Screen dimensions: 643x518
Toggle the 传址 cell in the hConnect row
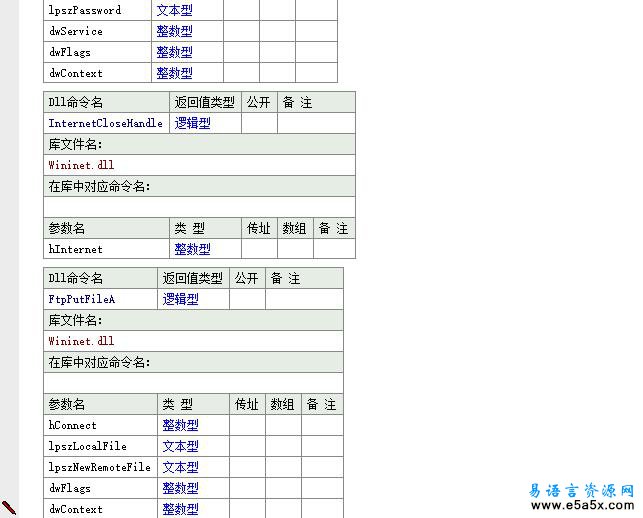point(247,425)
